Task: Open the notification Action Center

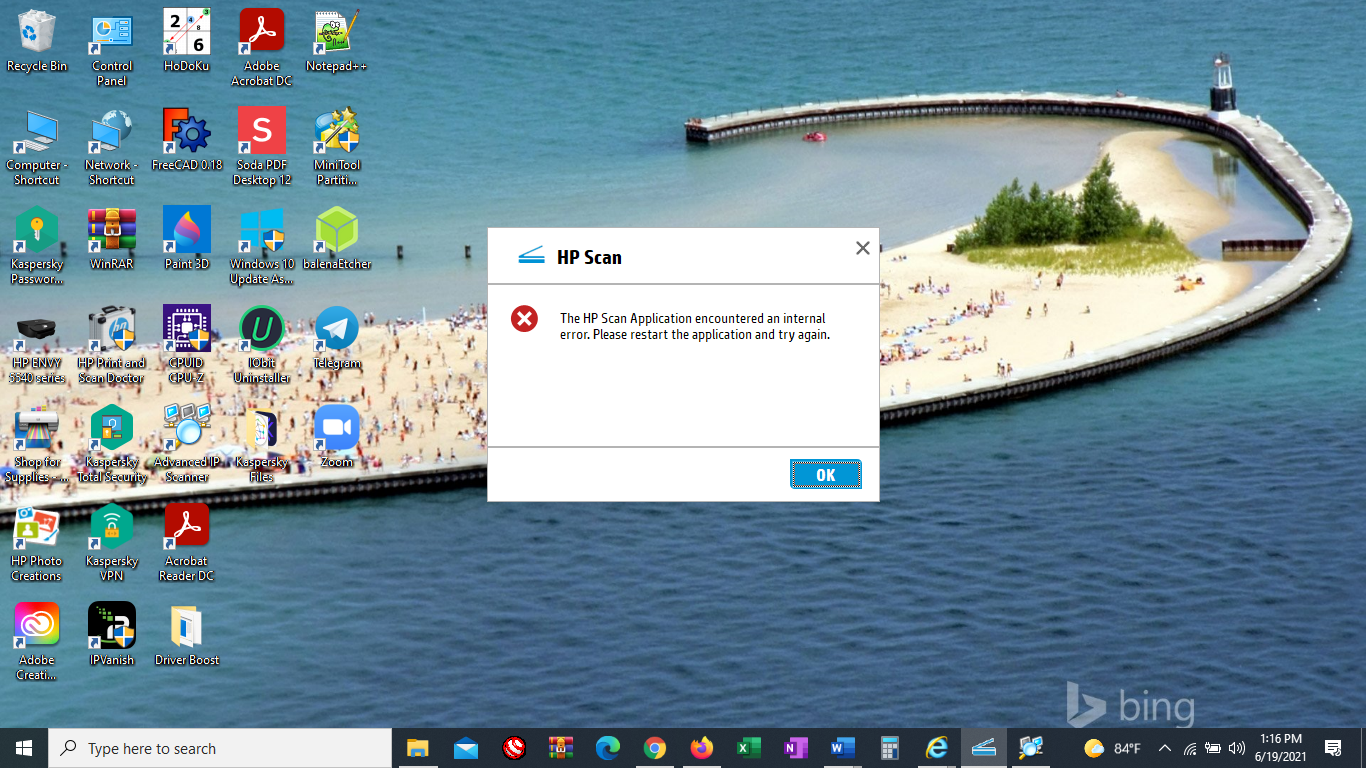Action: pos(1332,748)
